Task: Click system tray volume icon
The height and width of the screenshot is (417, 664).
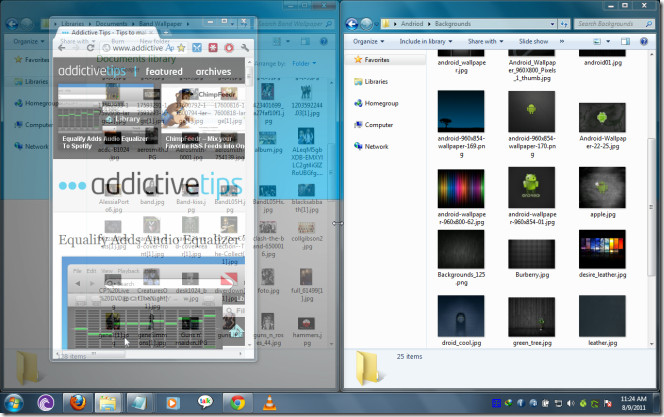Action: (570, 403)
